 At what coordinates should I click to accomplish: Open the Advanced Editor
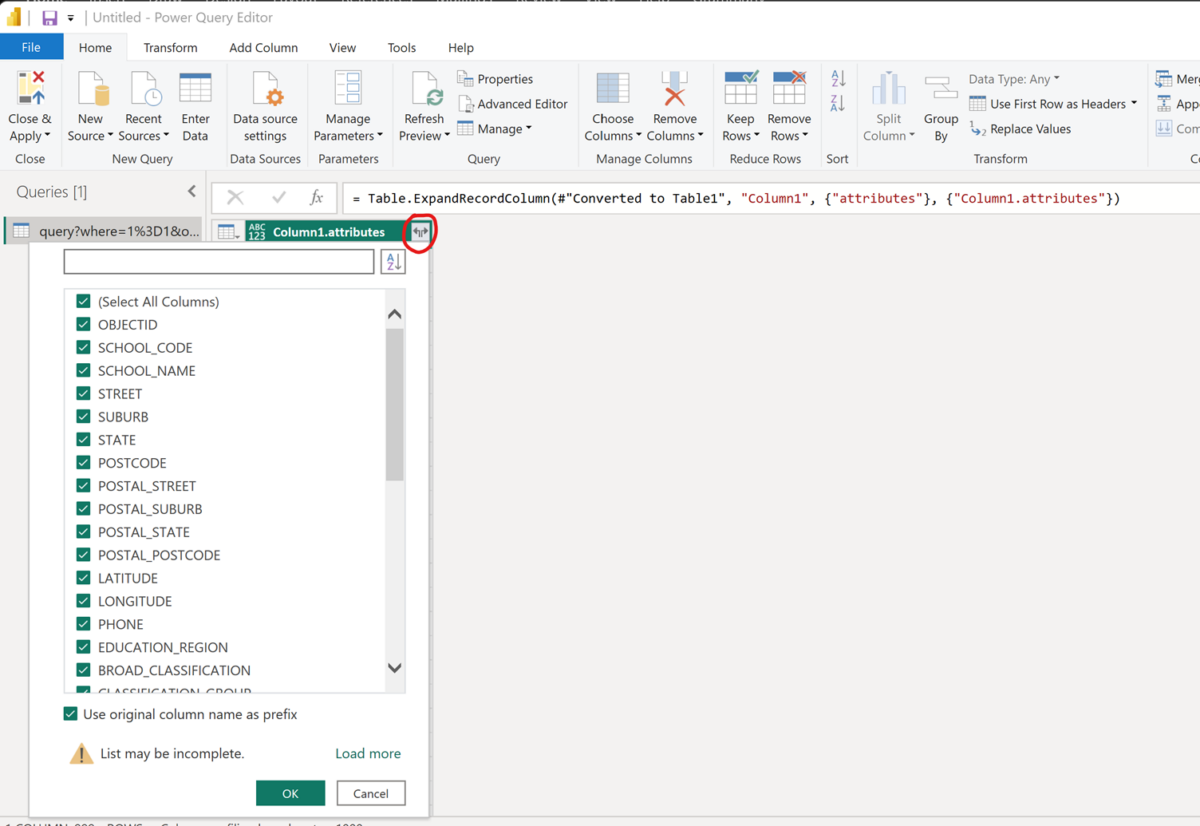click(513, 103)
